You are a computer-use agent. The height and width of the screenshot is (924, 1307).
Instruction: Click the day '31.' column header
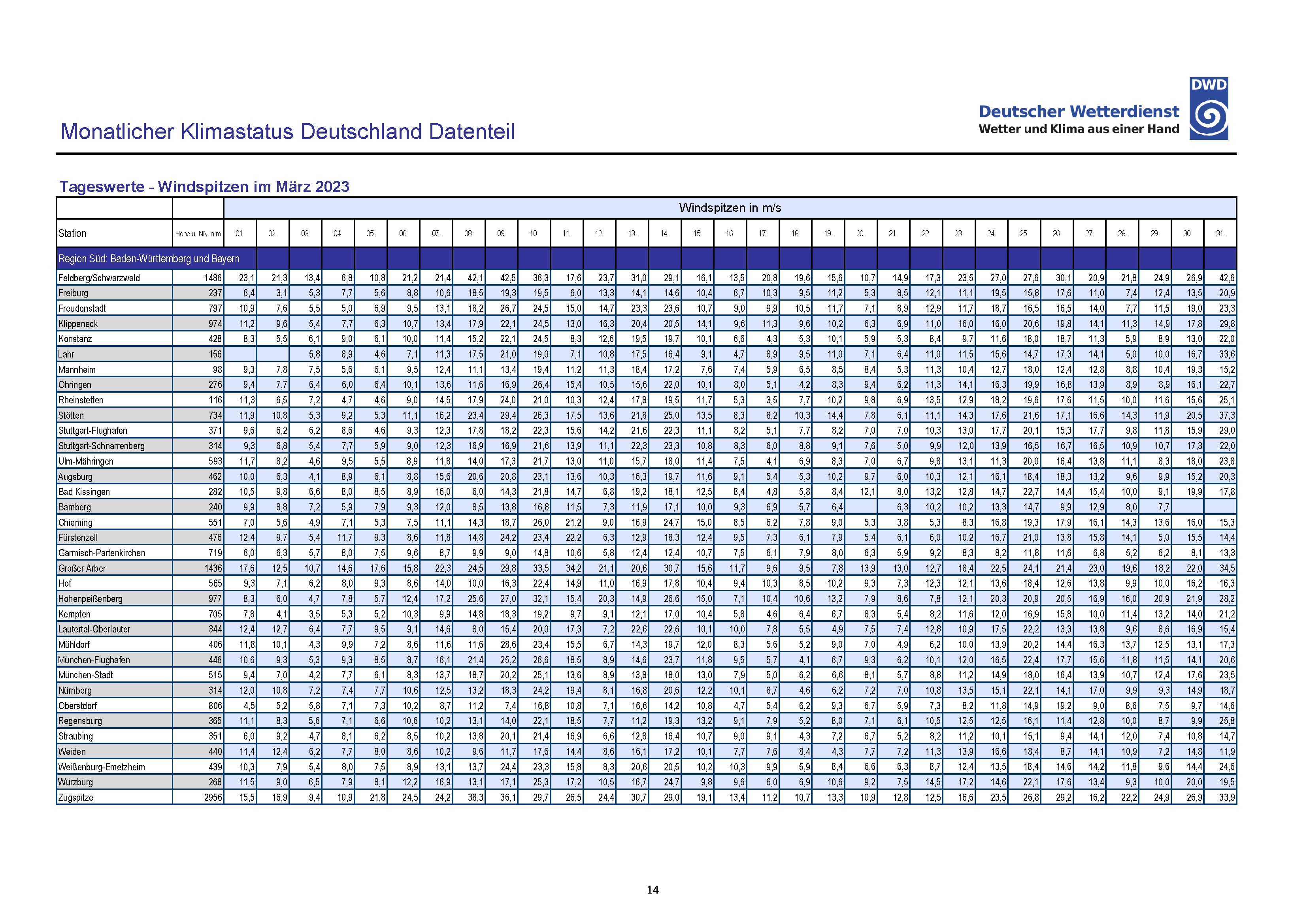point(1220,233)
